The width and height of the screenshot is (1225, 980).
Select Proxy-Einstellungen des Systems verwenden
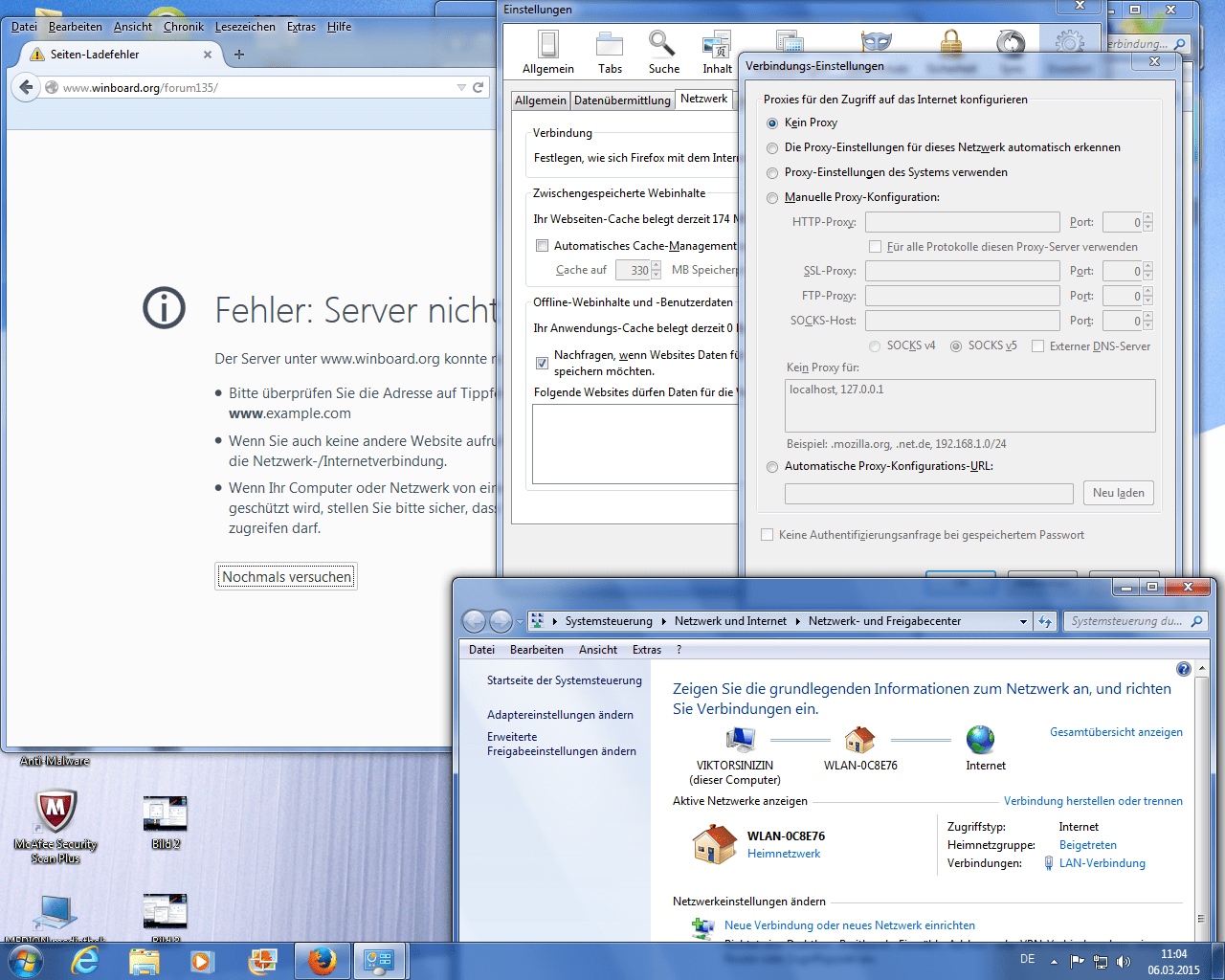coord(772,173)
